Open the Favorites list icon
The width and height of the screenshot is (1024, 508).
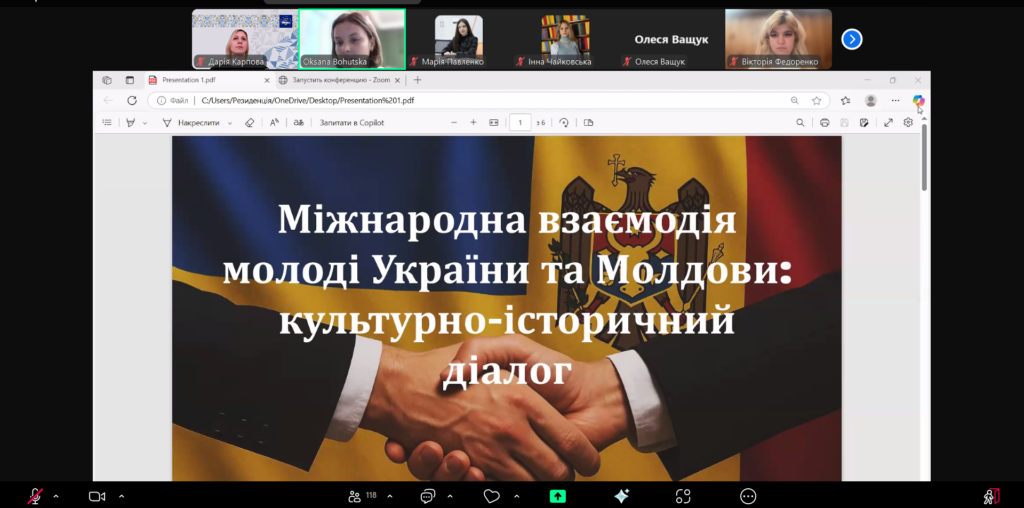coord(846,101)
